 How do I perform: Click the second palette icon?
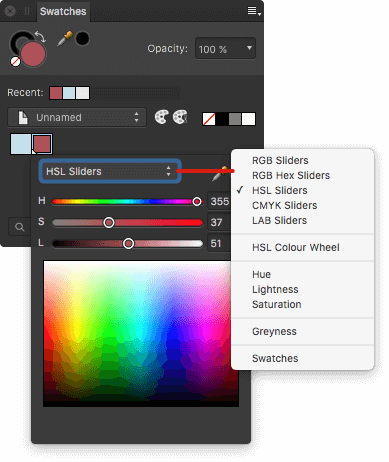pos(180,117)
